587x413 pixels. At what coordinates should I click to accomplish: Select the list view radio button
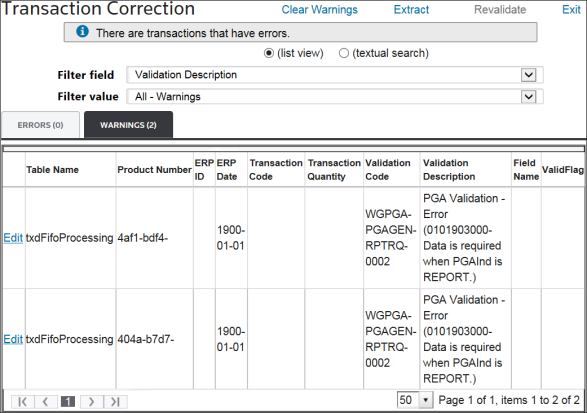[268, 53]
